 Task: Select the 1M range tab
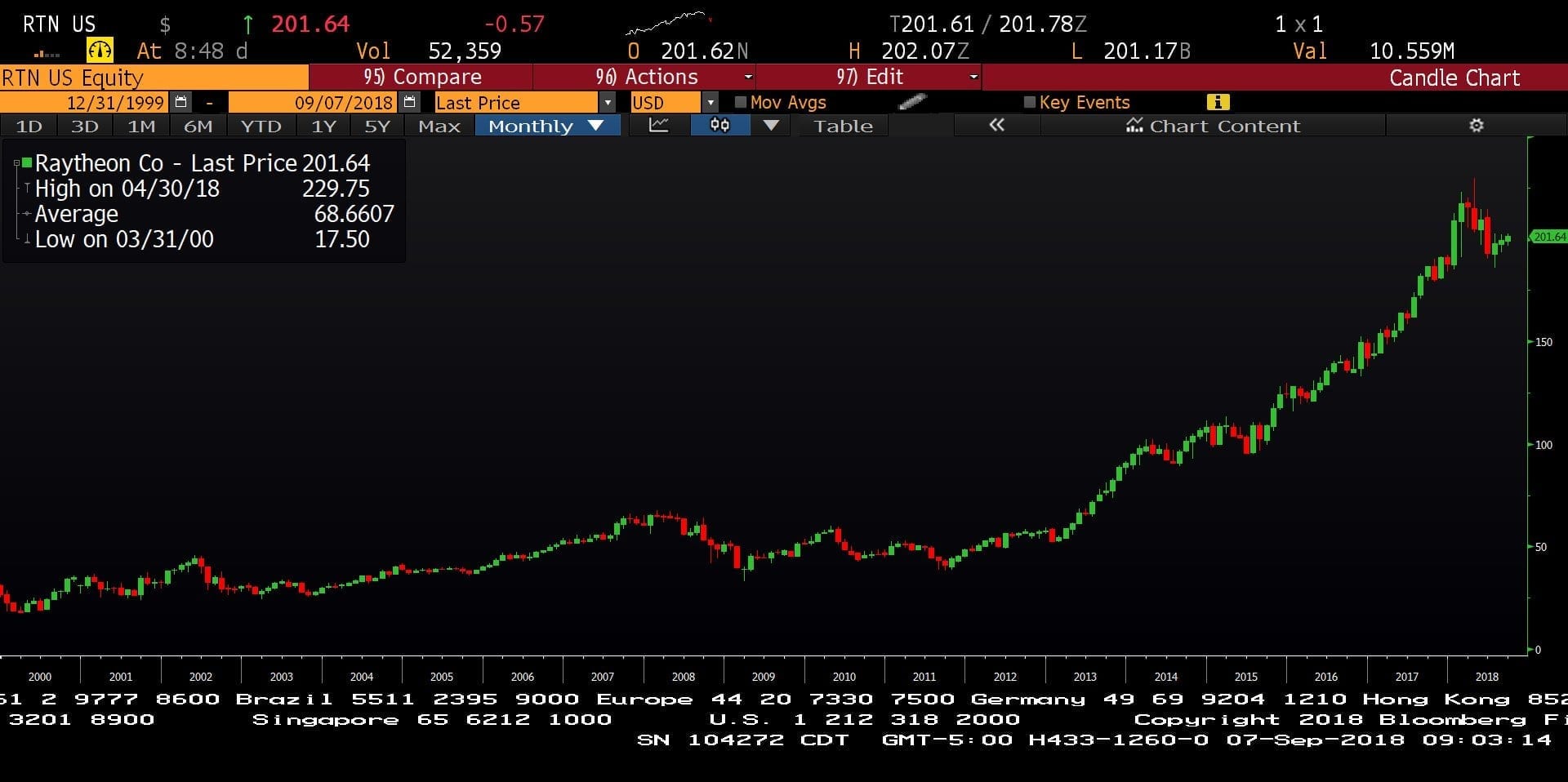click(x=141, y=126)
